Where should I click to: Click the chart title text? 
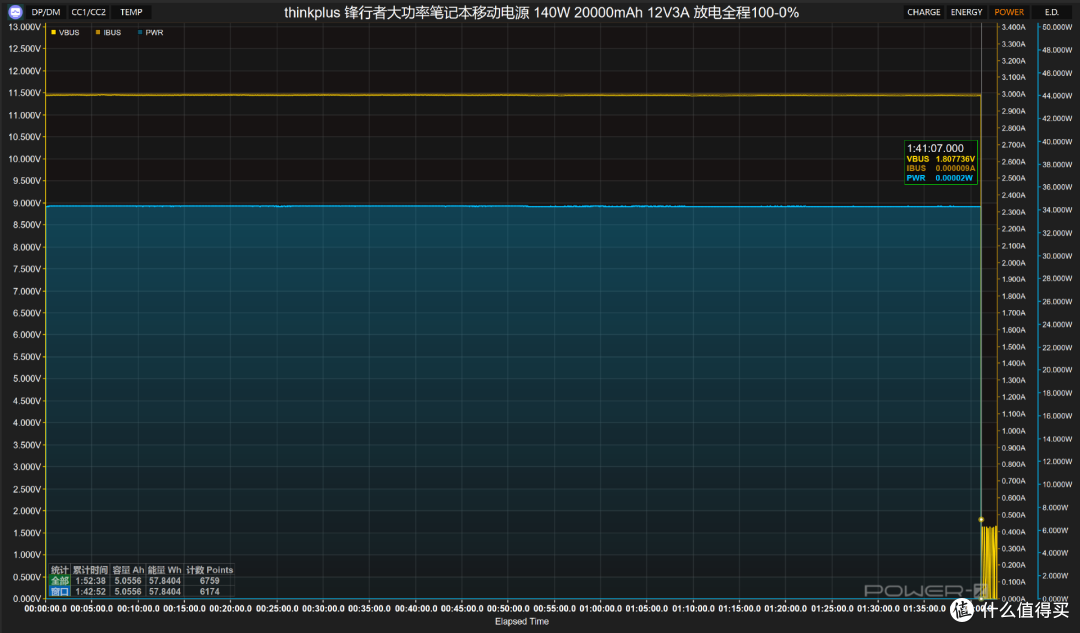click(x=541, y=12)
